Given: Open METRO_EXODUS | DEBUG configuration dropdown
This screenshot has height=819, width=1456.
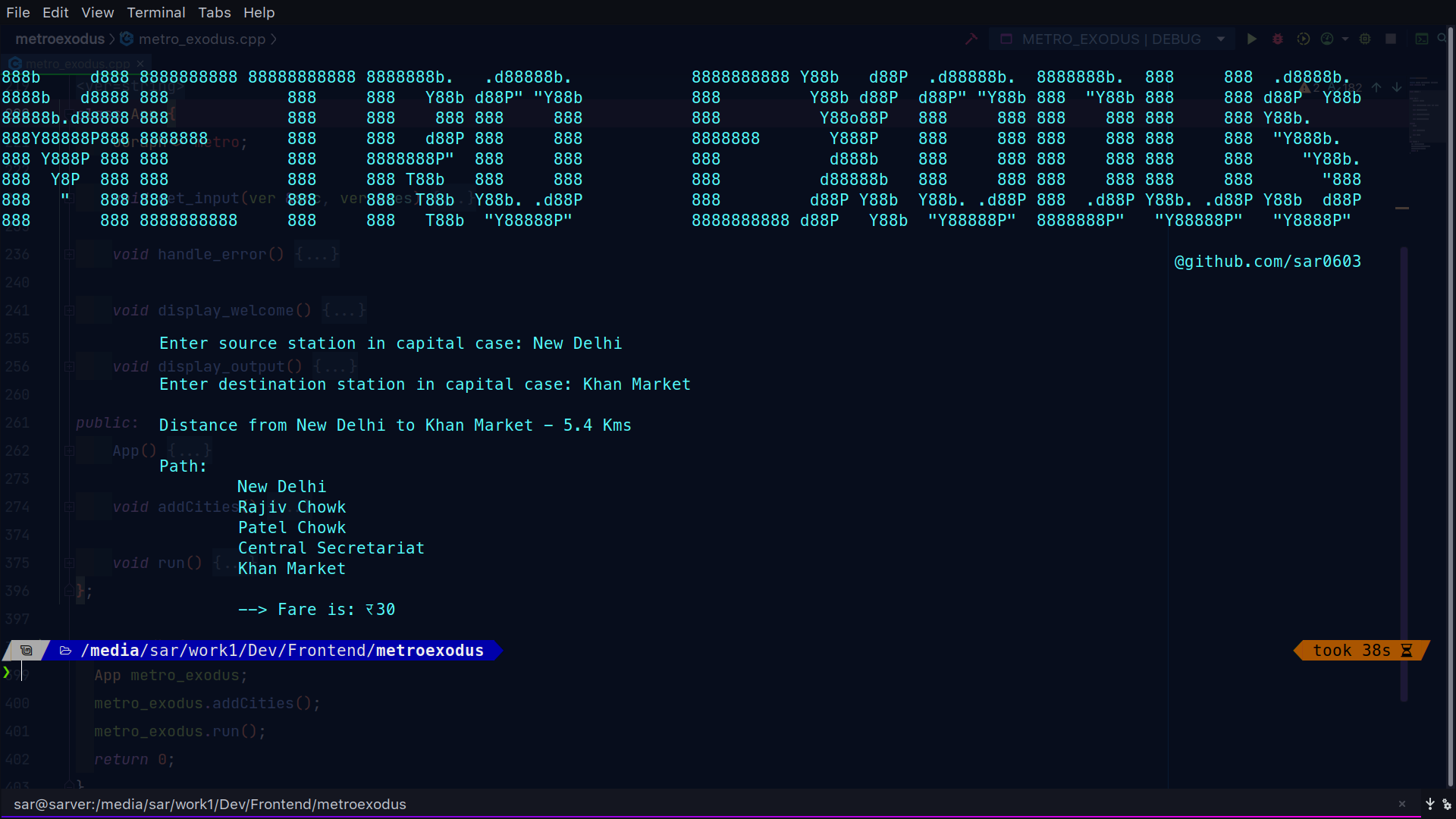Looking at the screenshot, I should pos(1111,39).
